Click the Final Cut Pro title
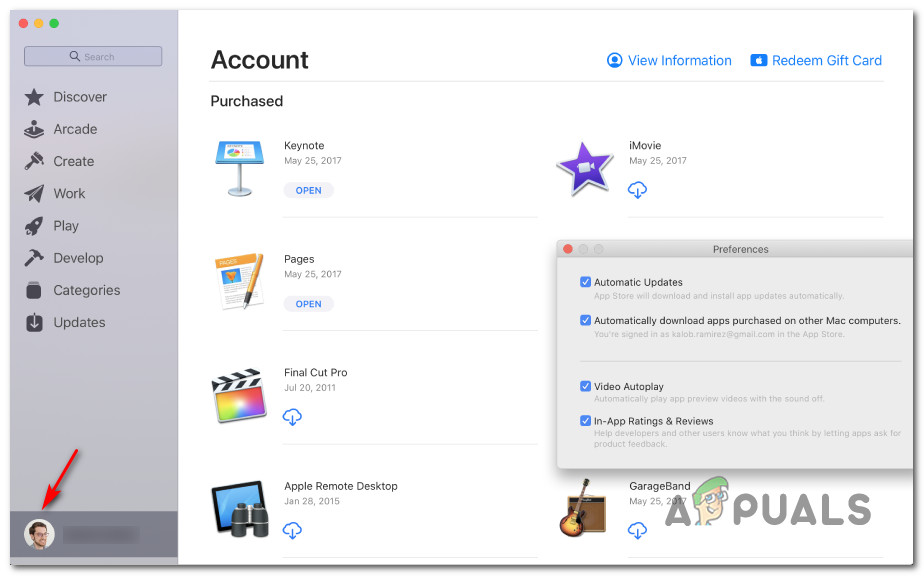This screenshot has height=576, width=924. coord(316,372)
